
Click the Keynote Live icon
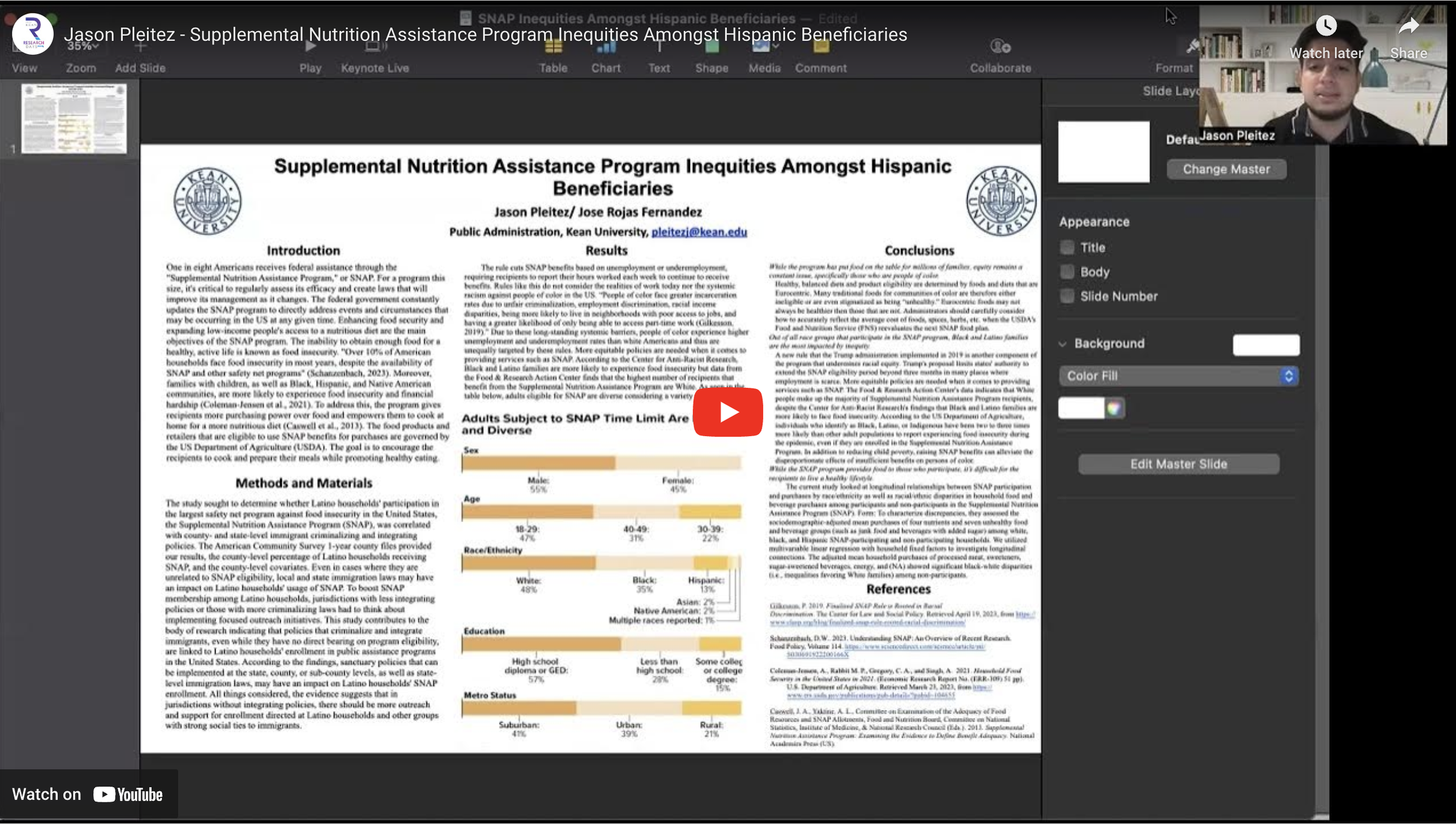click(x=374, y=47)
